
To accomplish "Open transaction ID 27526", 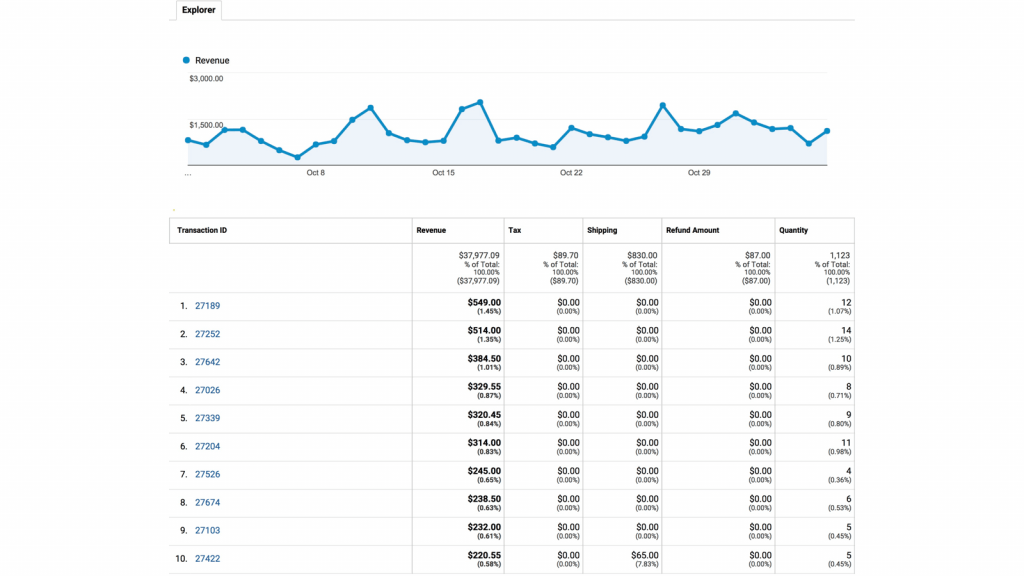I will click(x=207, y=474).
